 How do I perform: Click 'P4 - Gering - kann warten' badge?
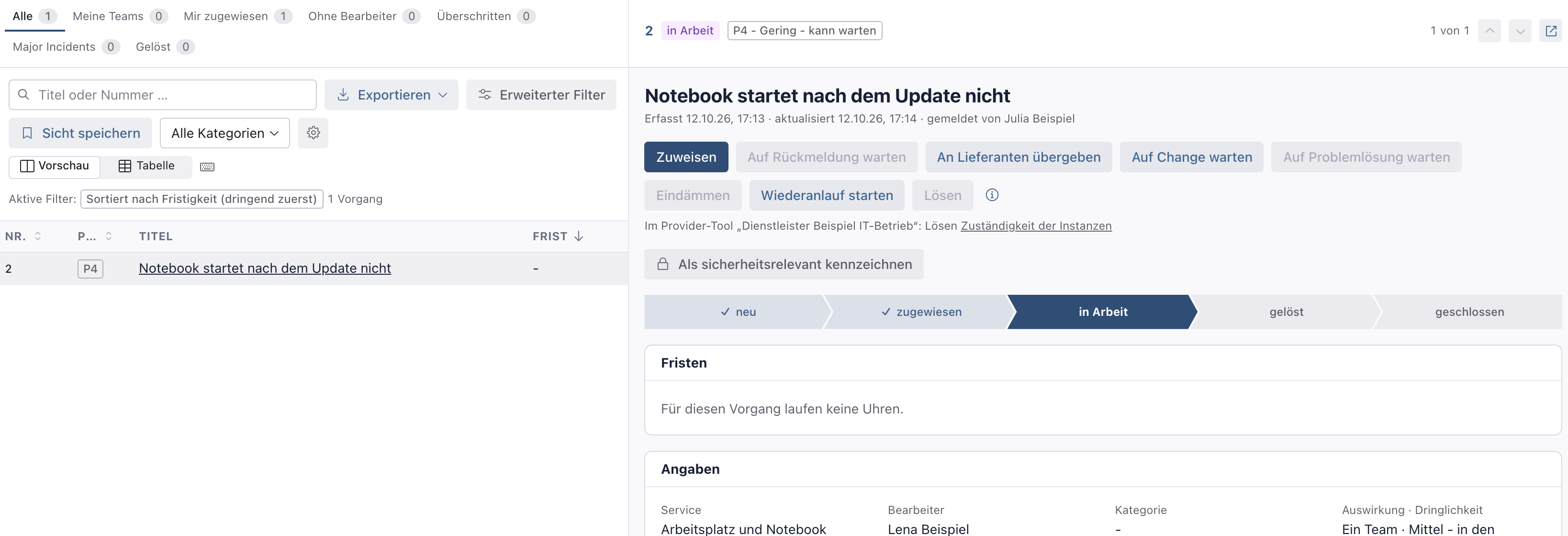[x=804, y=31]
